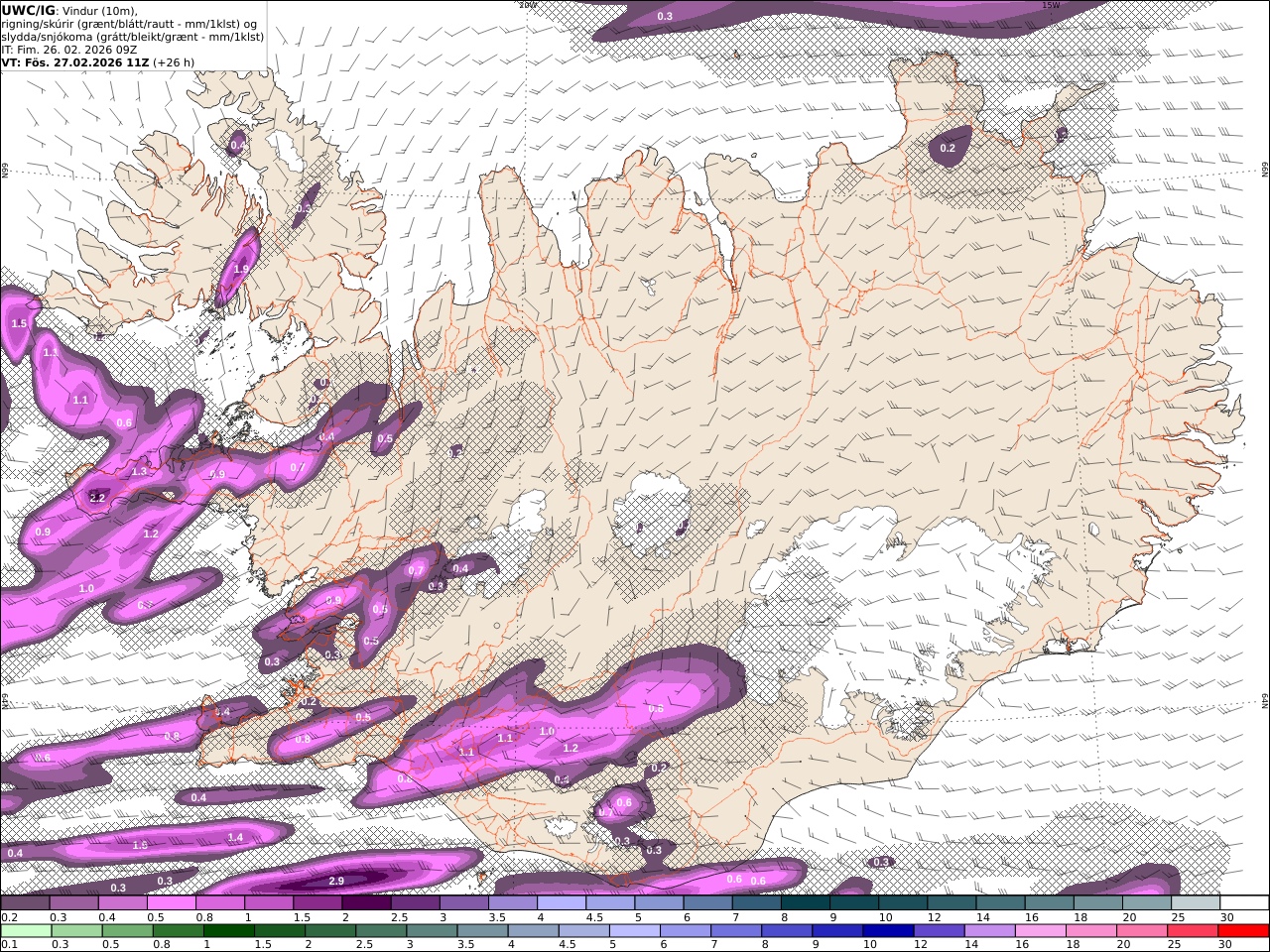This screenshot has height=952, width=1270.
Task: Click the "1.3" precipitation value on the map
Action: click(139, 472)
